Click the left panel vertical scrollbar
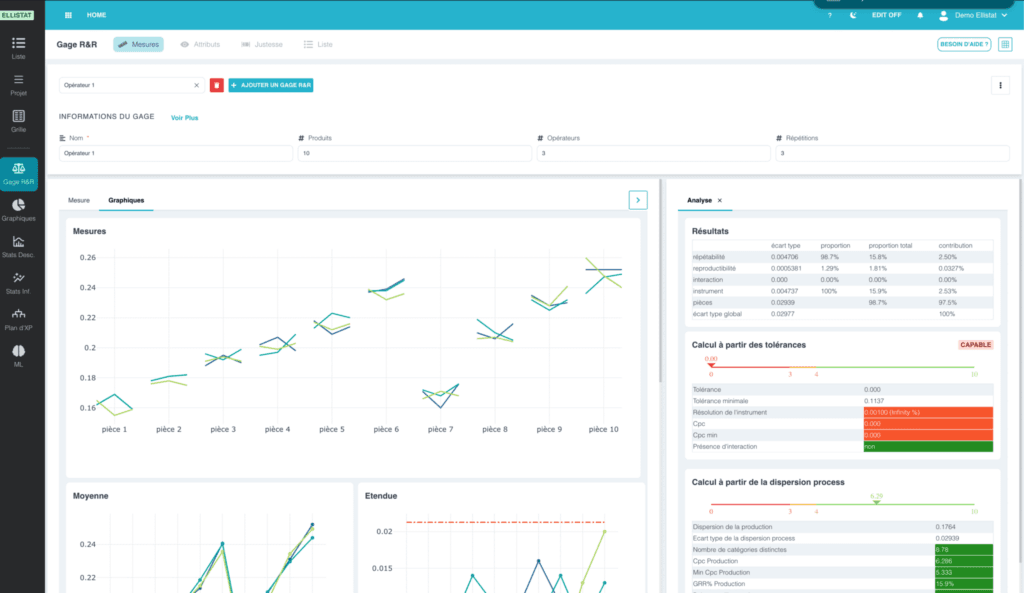Screen dimensions: 1024x593 (x=660, y=281)
